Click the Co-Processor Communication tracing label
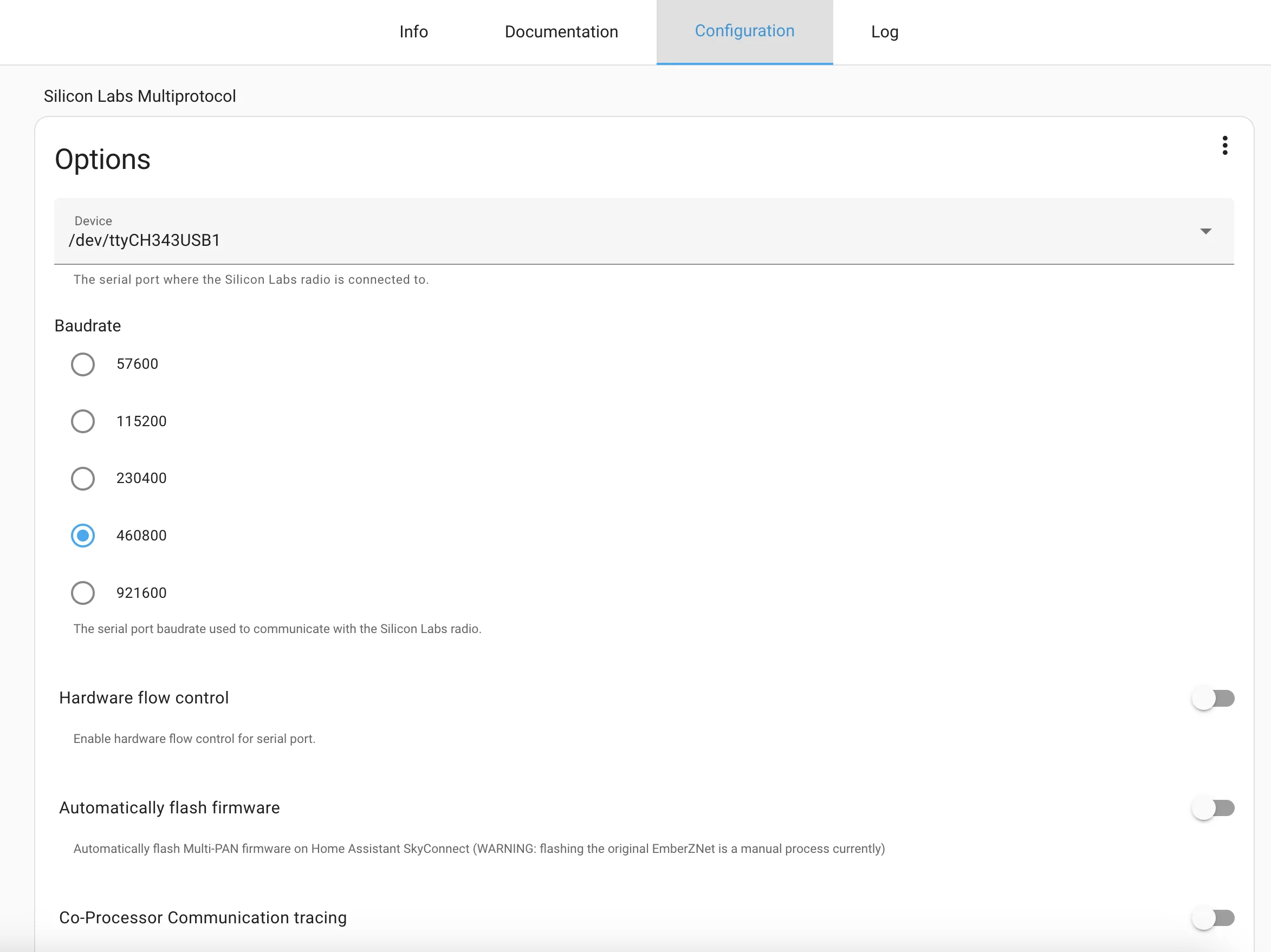1271x952 pixels. pos(203,917)
